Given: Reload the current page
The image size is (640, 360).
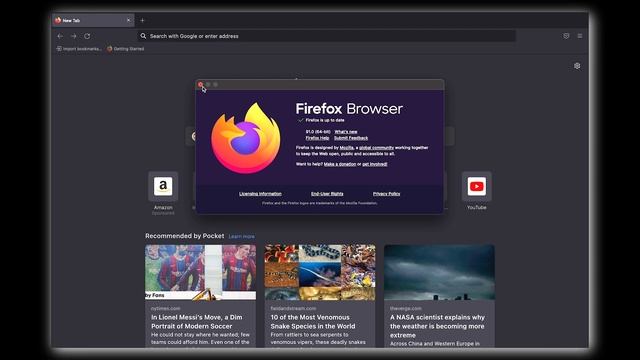Looking at the screenshot, I should pos(87,36).
